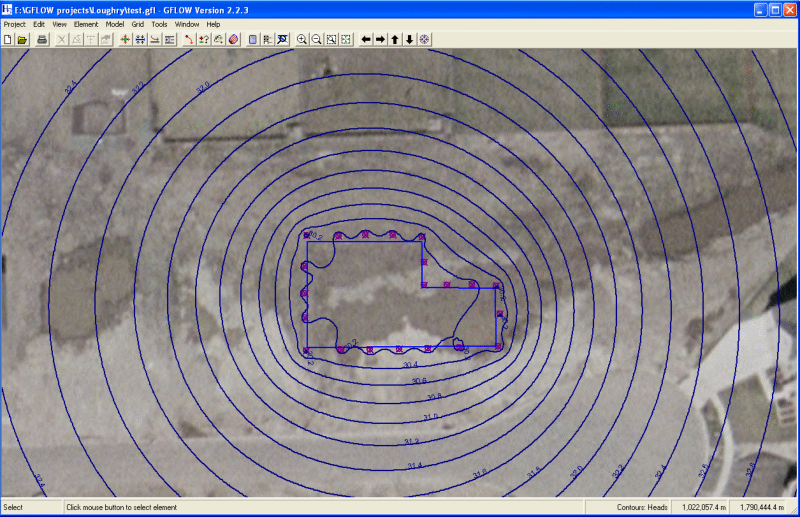This screenshot has height=517, width=800.
Task: Click 'Click mouse button to select element' hint
Action: [121, 507]
